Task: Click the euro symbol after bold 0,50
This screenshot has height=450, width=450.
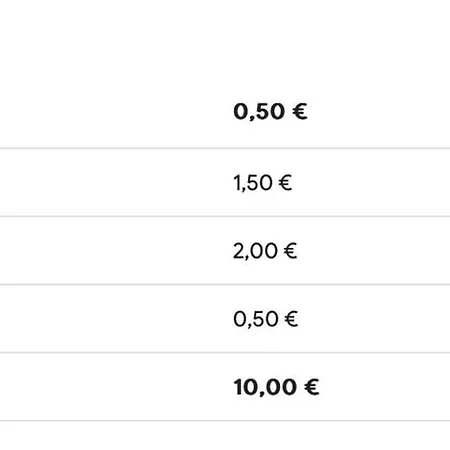Action: coord(300,111)
